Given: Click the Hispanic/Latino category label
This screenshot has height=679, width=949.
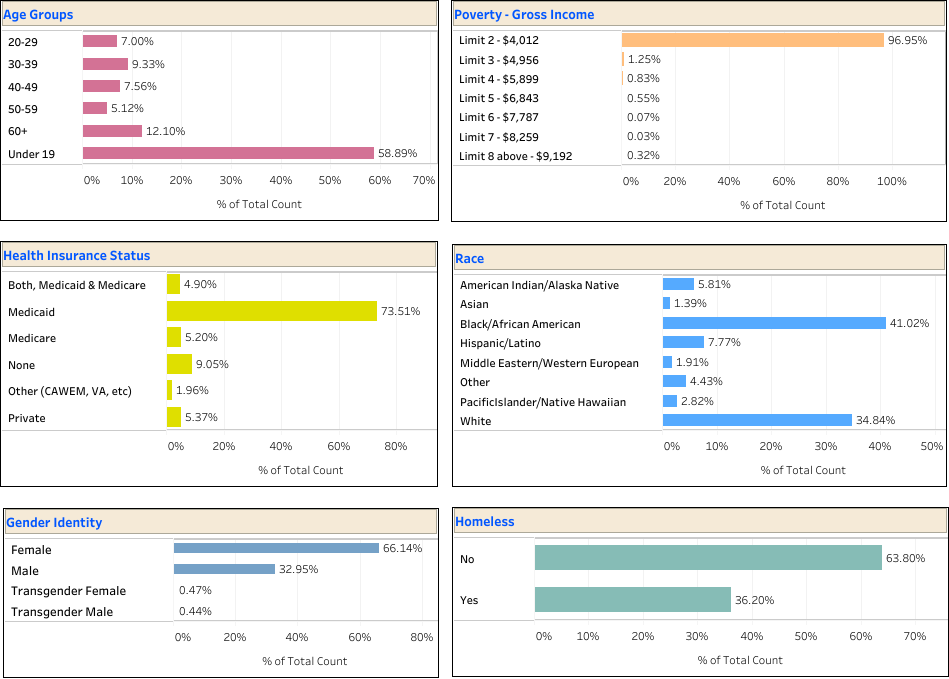Looking at the screenshot, I should [x=499, y=342].
